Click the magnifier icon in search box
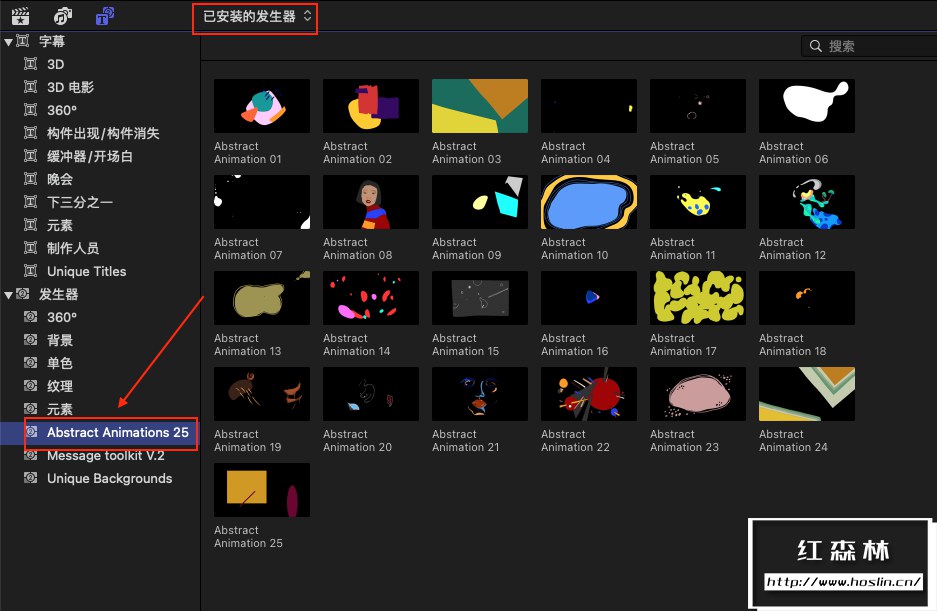This screenshot has width=937, height=611. point(815,46)
